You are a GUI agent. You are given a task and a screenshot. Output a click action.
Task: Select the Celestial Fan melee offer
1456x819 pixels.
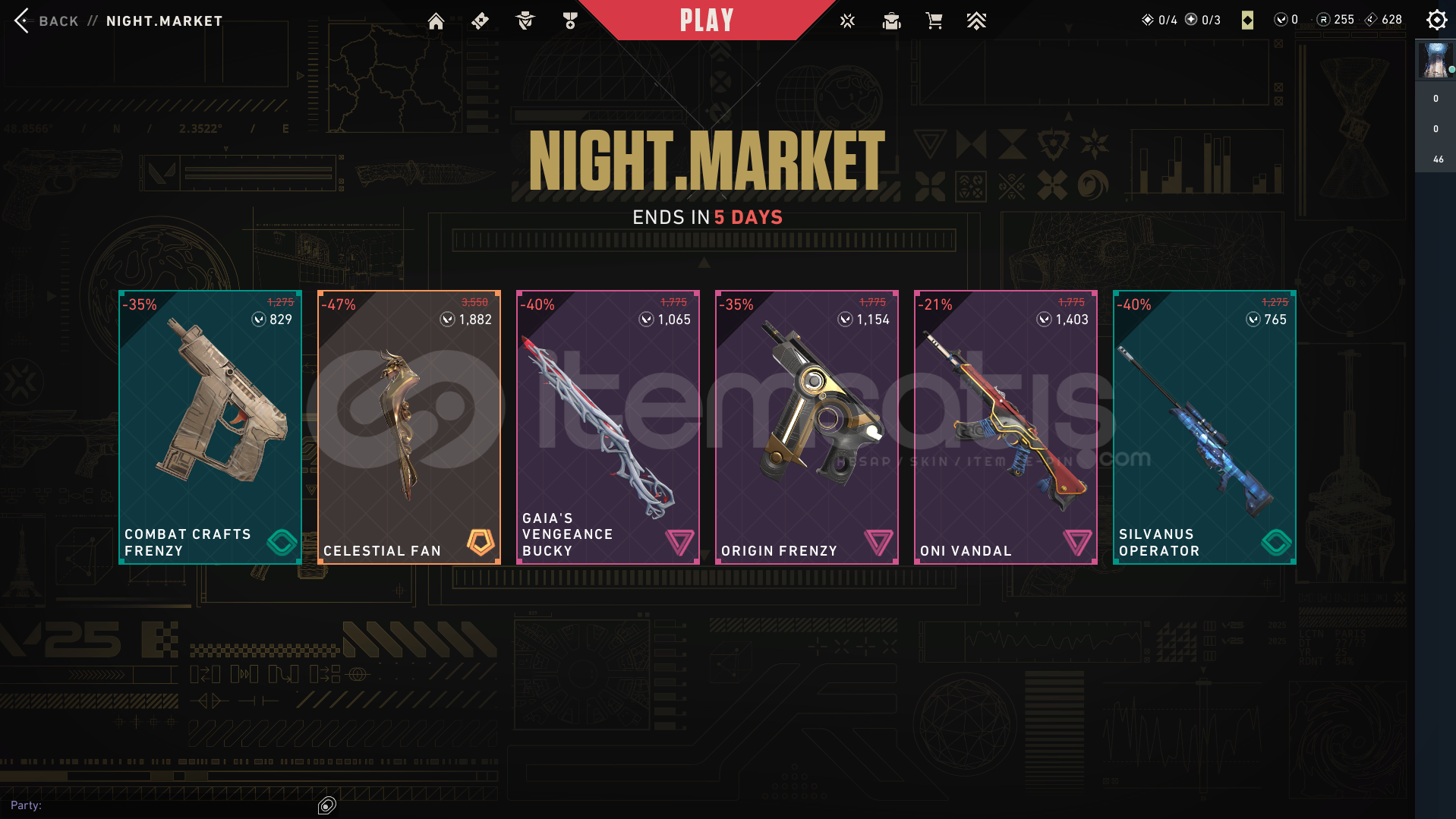pyautogui.click(x=409, y=427)
